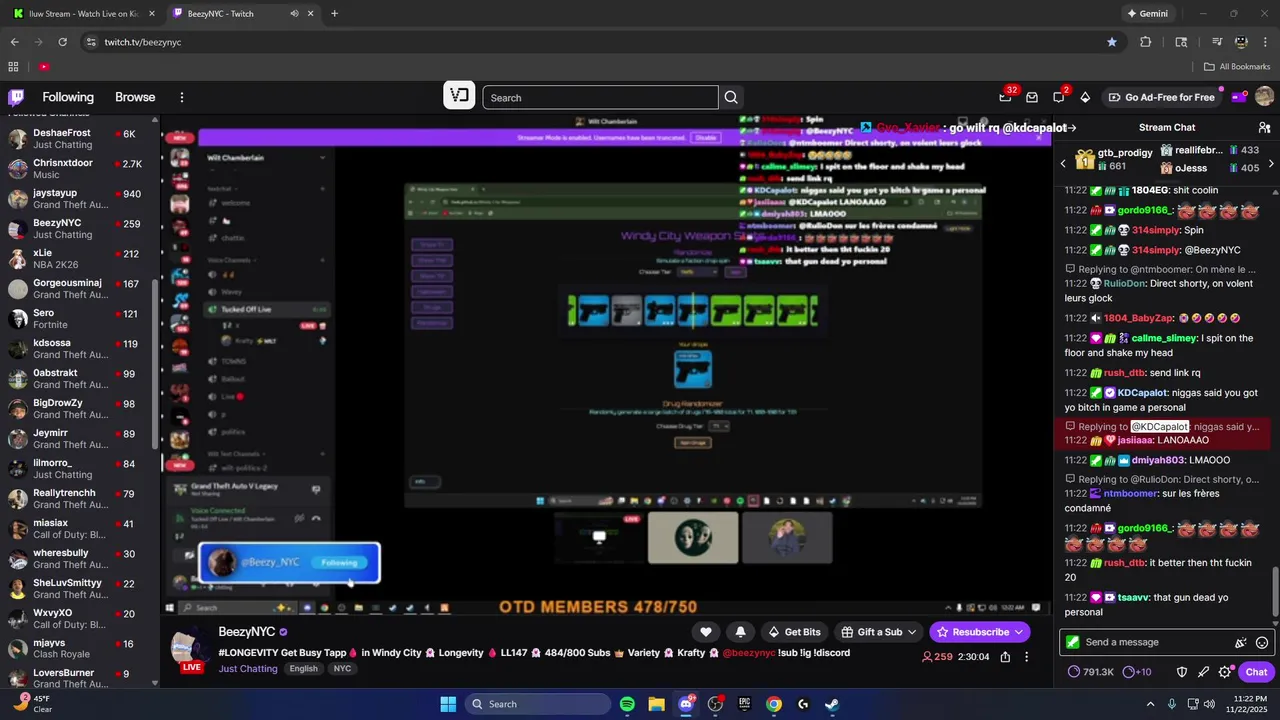This screenshot has height=720, width=1280.
Task: Click the BeezyNYC channel name heading
Action: tap(247, 632)
